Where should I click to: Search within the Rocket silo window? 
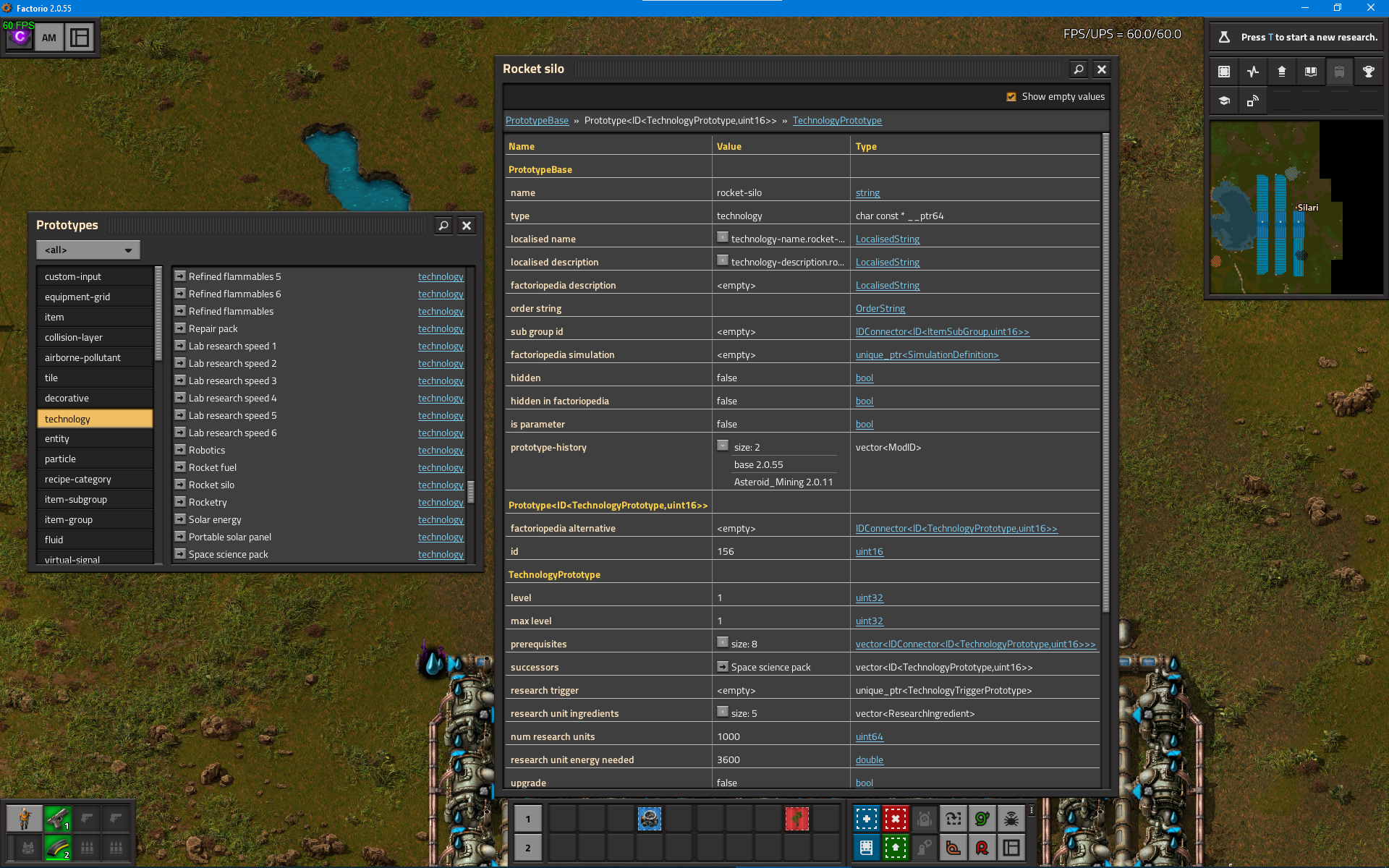pyautogui.click(x=1079, y=69)
